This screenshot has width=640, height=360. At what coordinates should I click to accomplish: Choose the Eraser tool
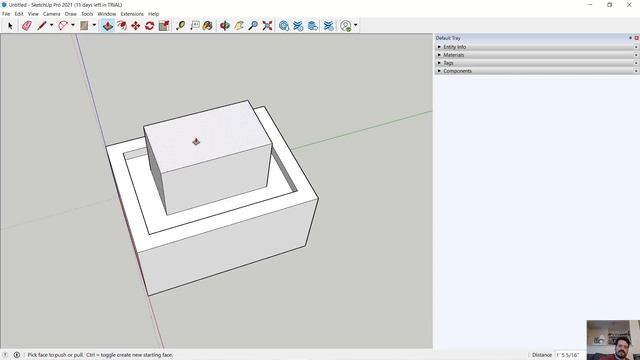tap(27, 26)
